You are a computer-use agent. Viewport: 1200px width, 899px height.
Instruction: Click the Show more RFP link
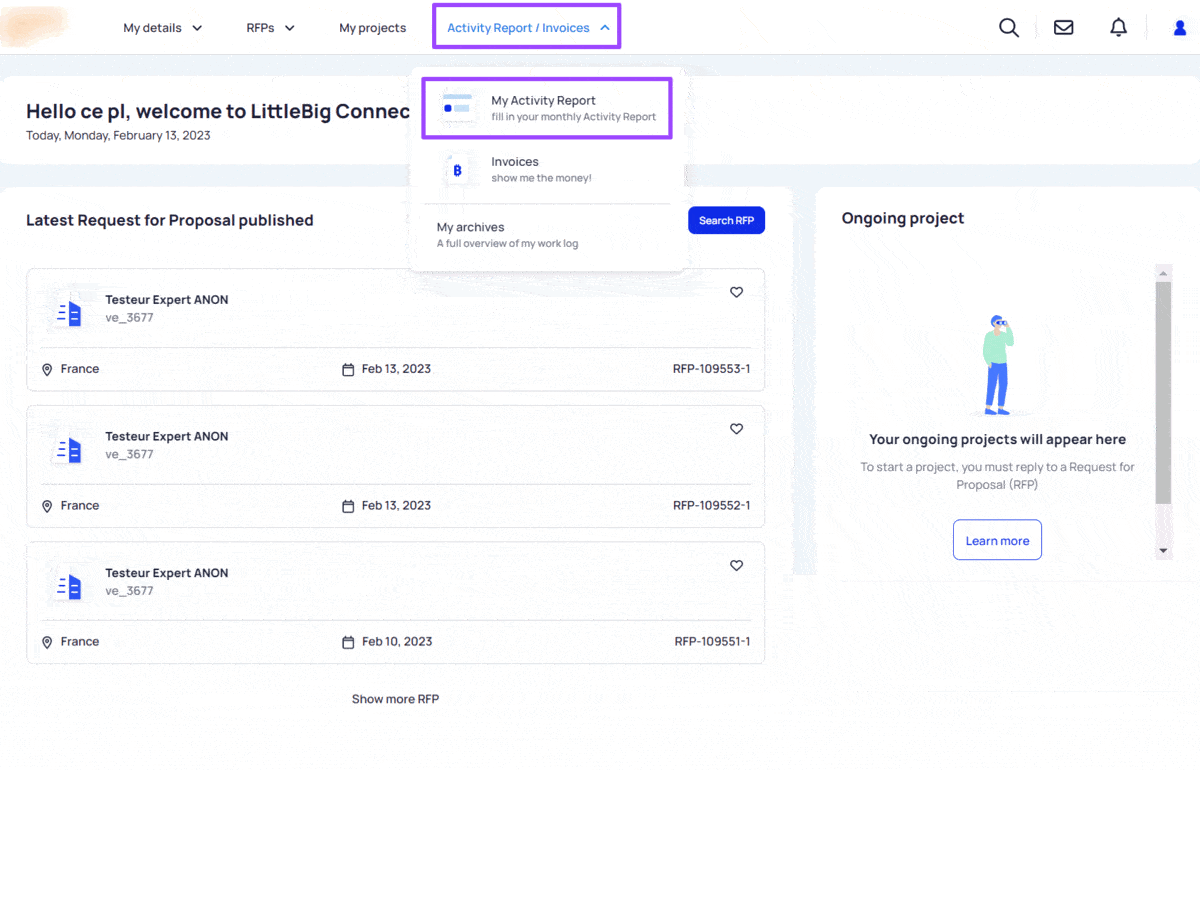tap(395, 699)
